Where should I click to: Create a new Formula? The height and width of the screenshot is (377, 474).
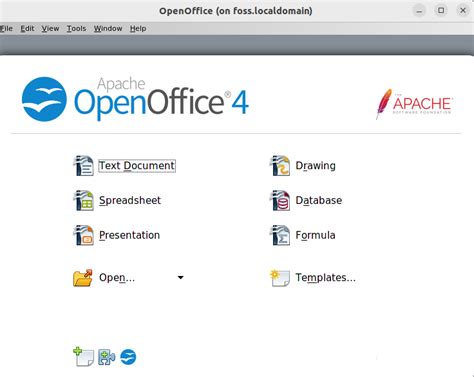tap(315, 235)
